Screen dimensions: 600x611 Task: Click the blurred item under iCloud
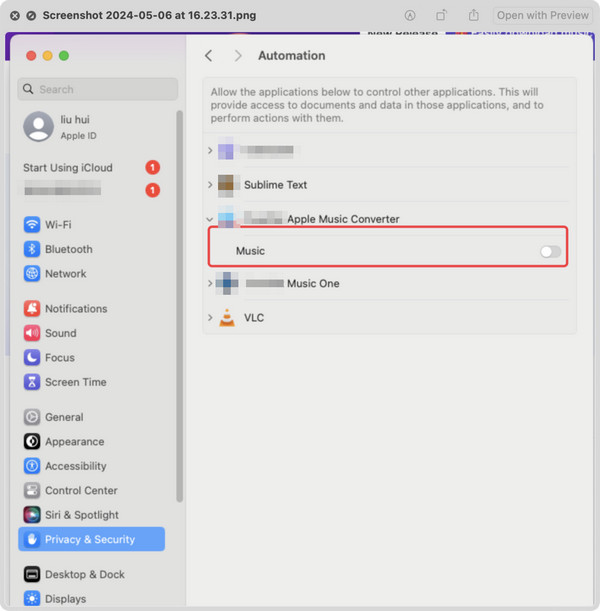(x=62, y=190)
